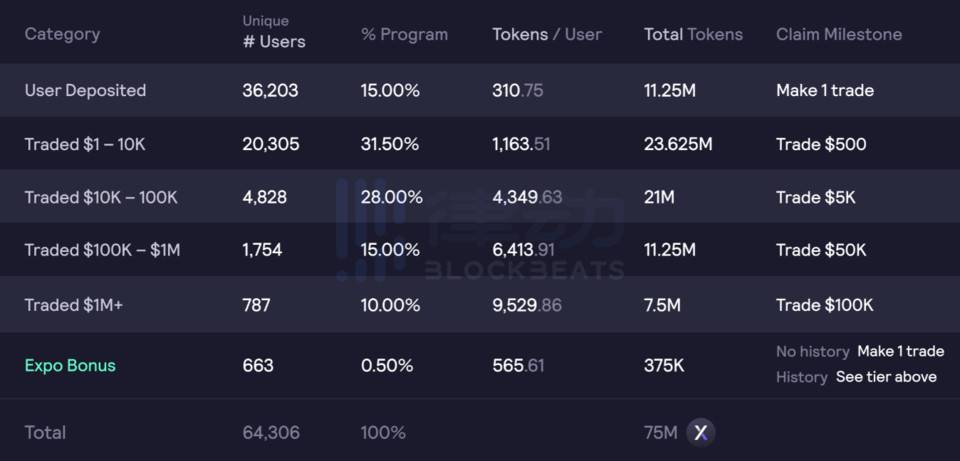Click the 36,203 users value

click(x=270, y=91)
